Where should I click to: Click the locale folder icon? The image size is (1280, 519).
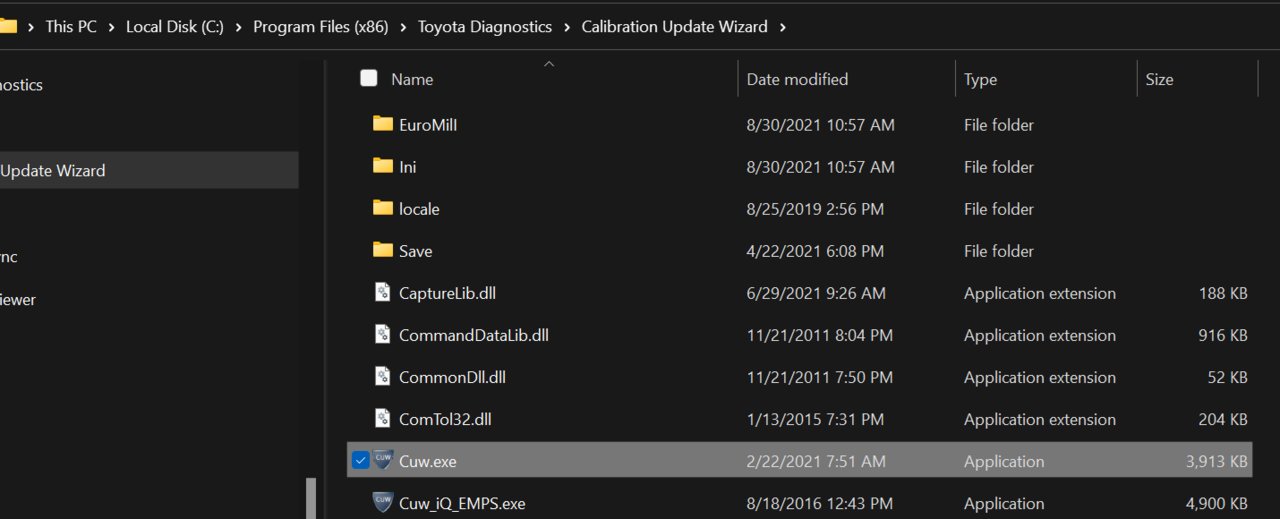(382, 208)
